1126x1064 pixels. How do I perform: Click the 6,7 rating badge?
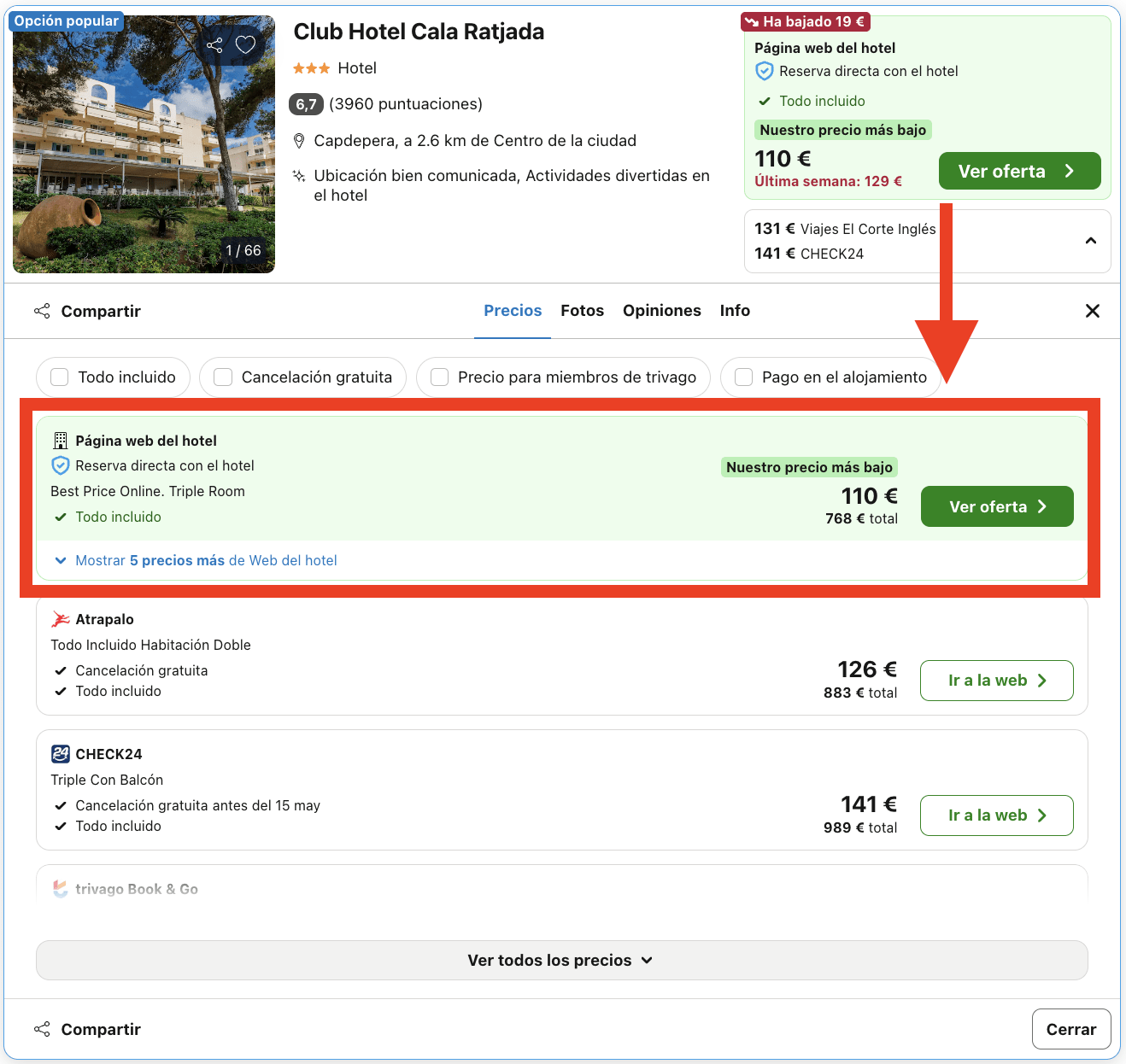click(307, 104)
